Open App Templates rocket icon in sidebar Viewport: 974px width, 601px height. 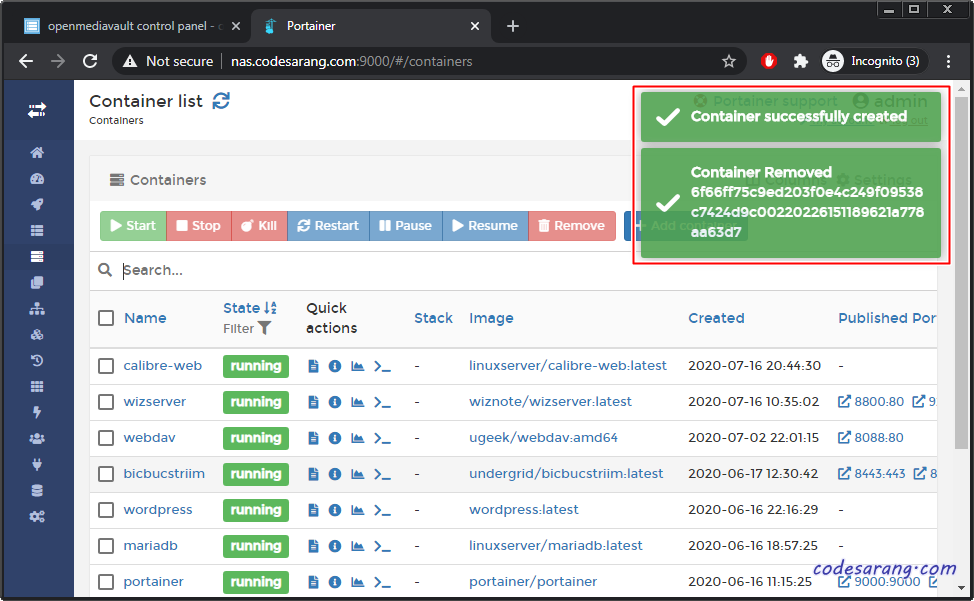[x=37, y=205]
